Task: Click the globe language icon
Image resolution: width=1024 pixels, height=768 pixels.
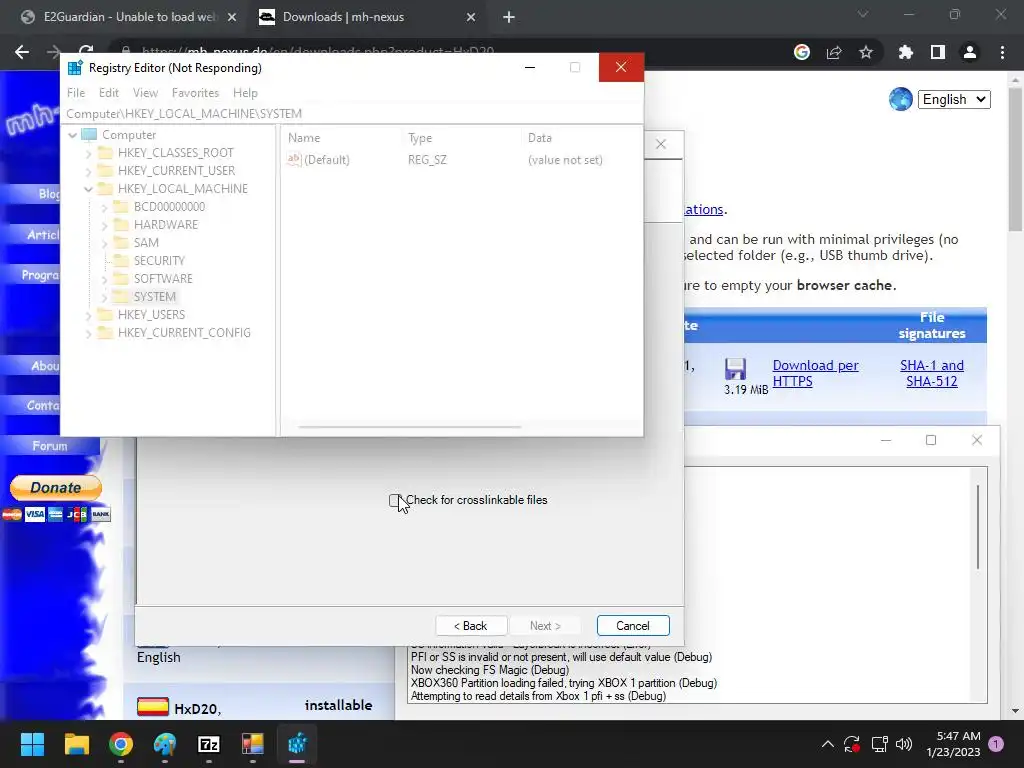Action: coord(901,99)
